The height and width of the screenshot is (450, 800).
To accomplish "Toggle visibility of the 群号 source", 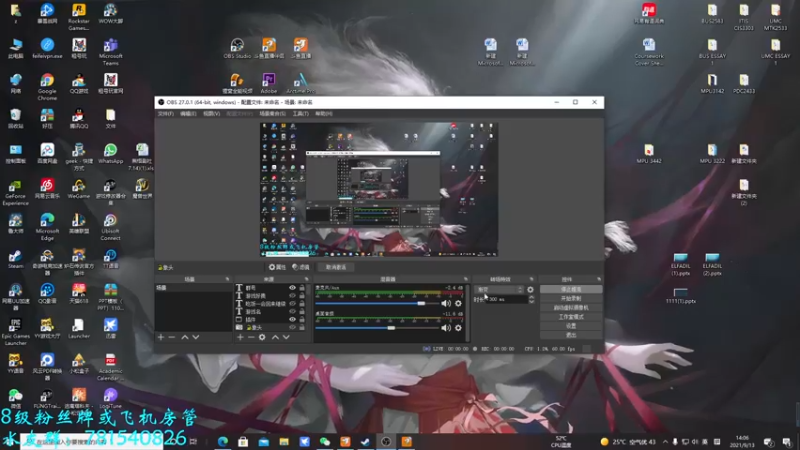I will point(292,288).
